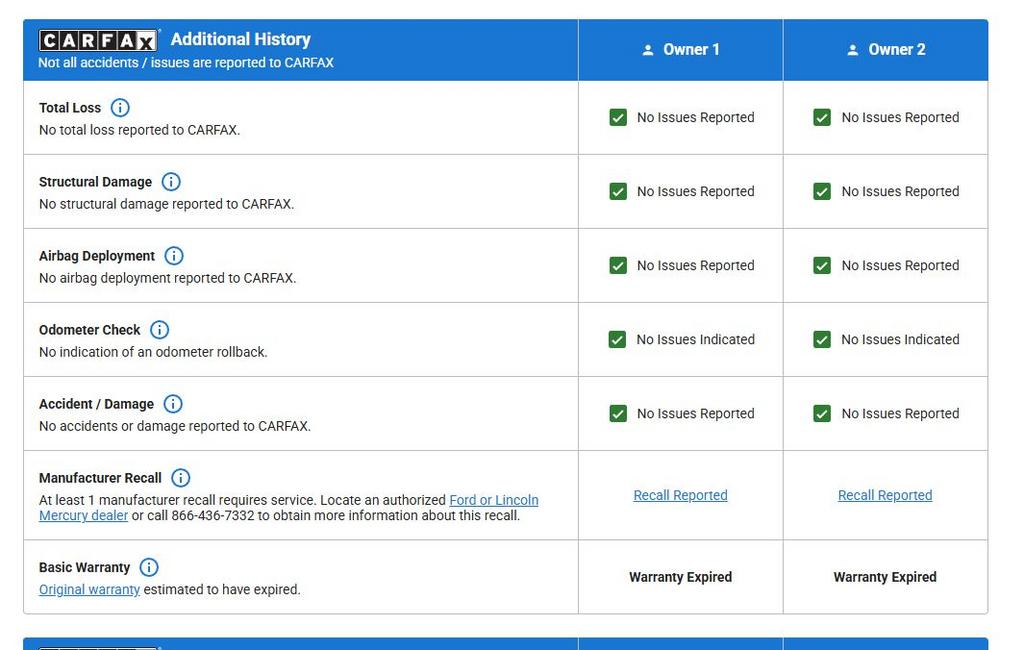Open Recall Reported link under Owner 1
The width and height of the screenshot is (1024, 650).
point(680,495)
